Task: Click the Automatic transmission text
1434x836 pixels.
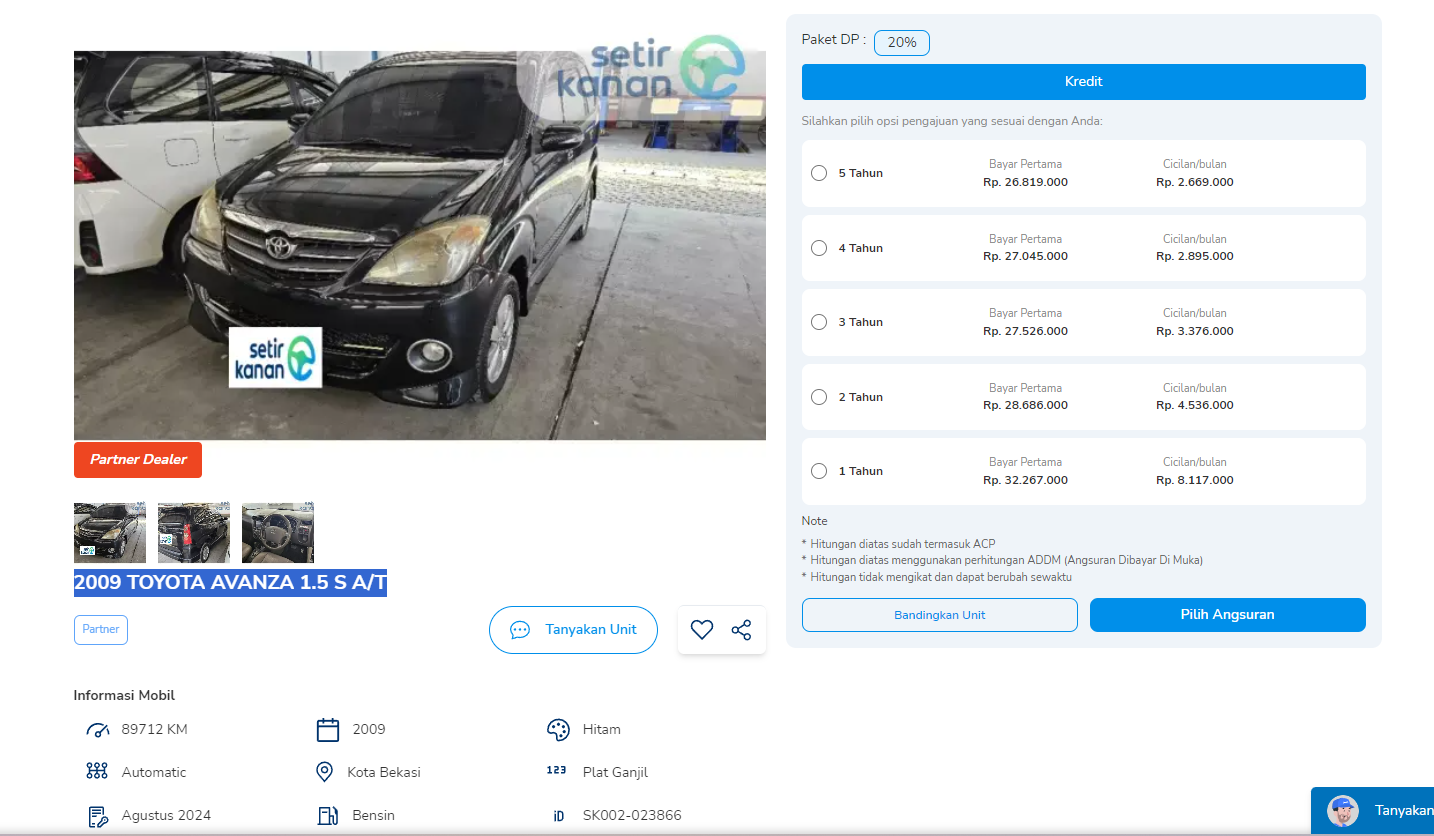Action: [x=154, y=773]
